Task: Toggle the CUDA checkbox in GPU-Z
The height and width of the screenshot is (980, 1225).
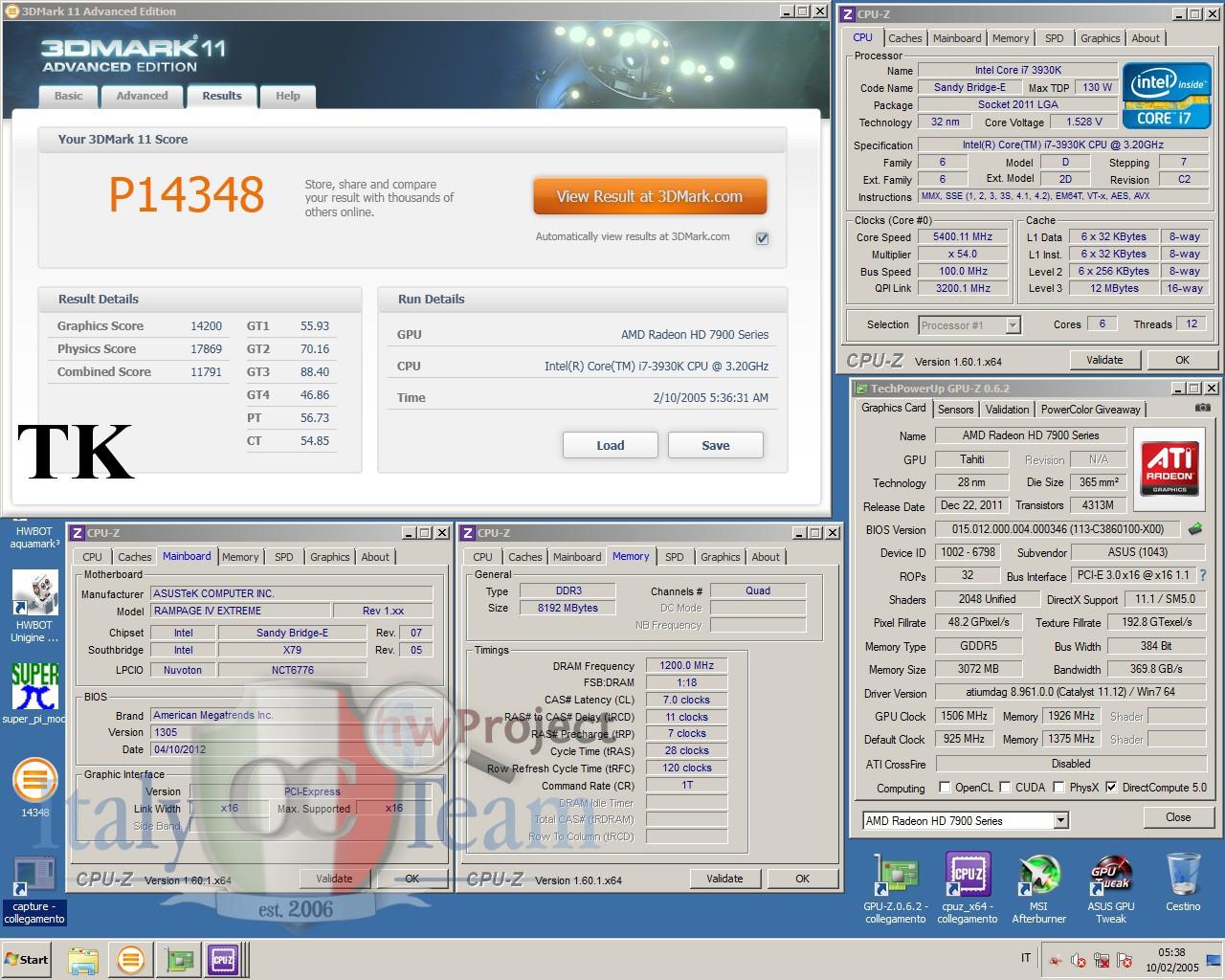Action: tap(1005, 787)
